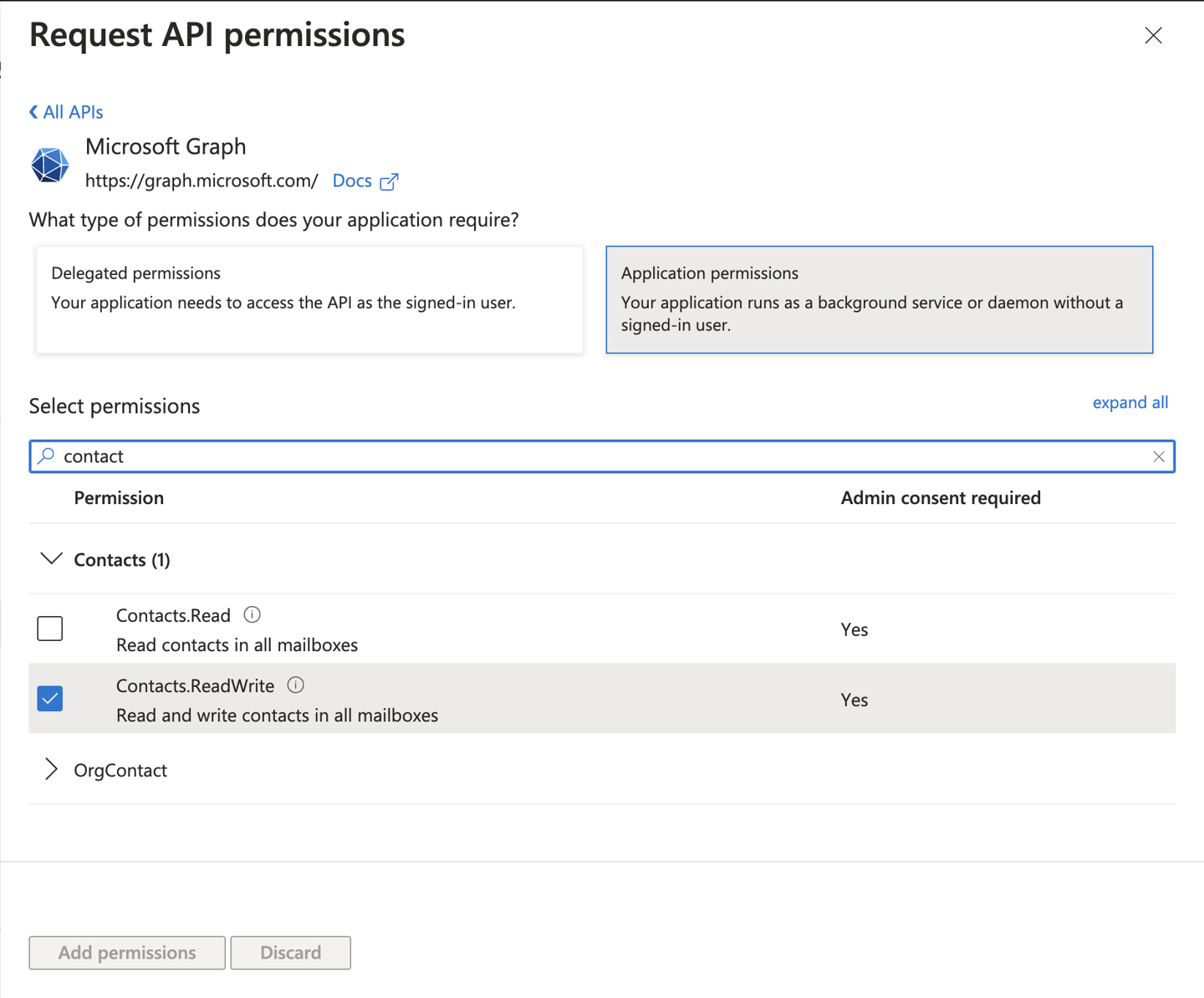The height and width of the screenshot is (998, 1204).
Task: Go back to All APIs
Action: (x=66, y=112)
